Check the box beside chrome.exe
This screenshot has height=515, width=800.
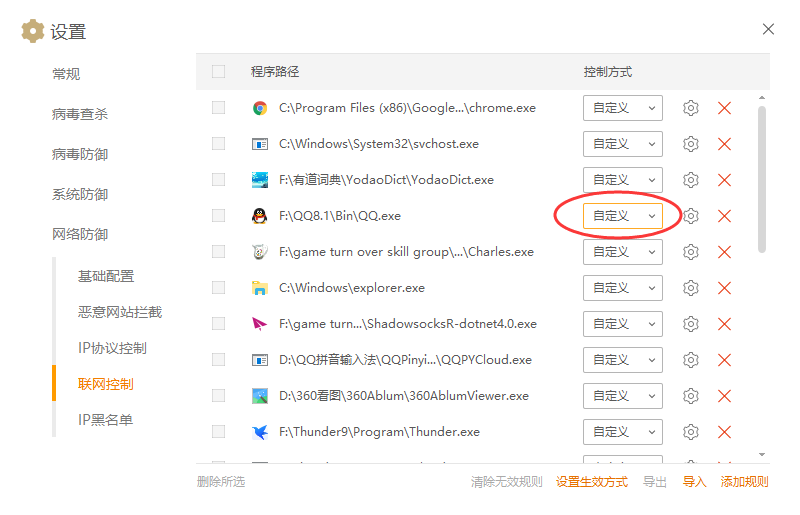[x=218, y=108]
